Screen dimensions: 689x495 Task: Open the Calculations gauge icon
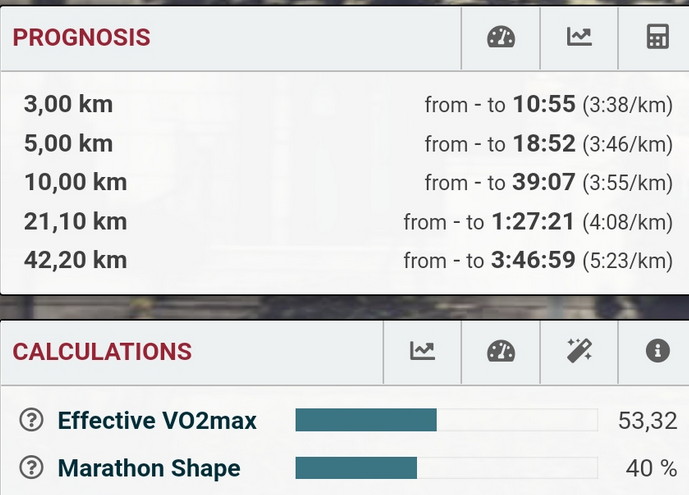pyautogui.click(x=501, y=351)
